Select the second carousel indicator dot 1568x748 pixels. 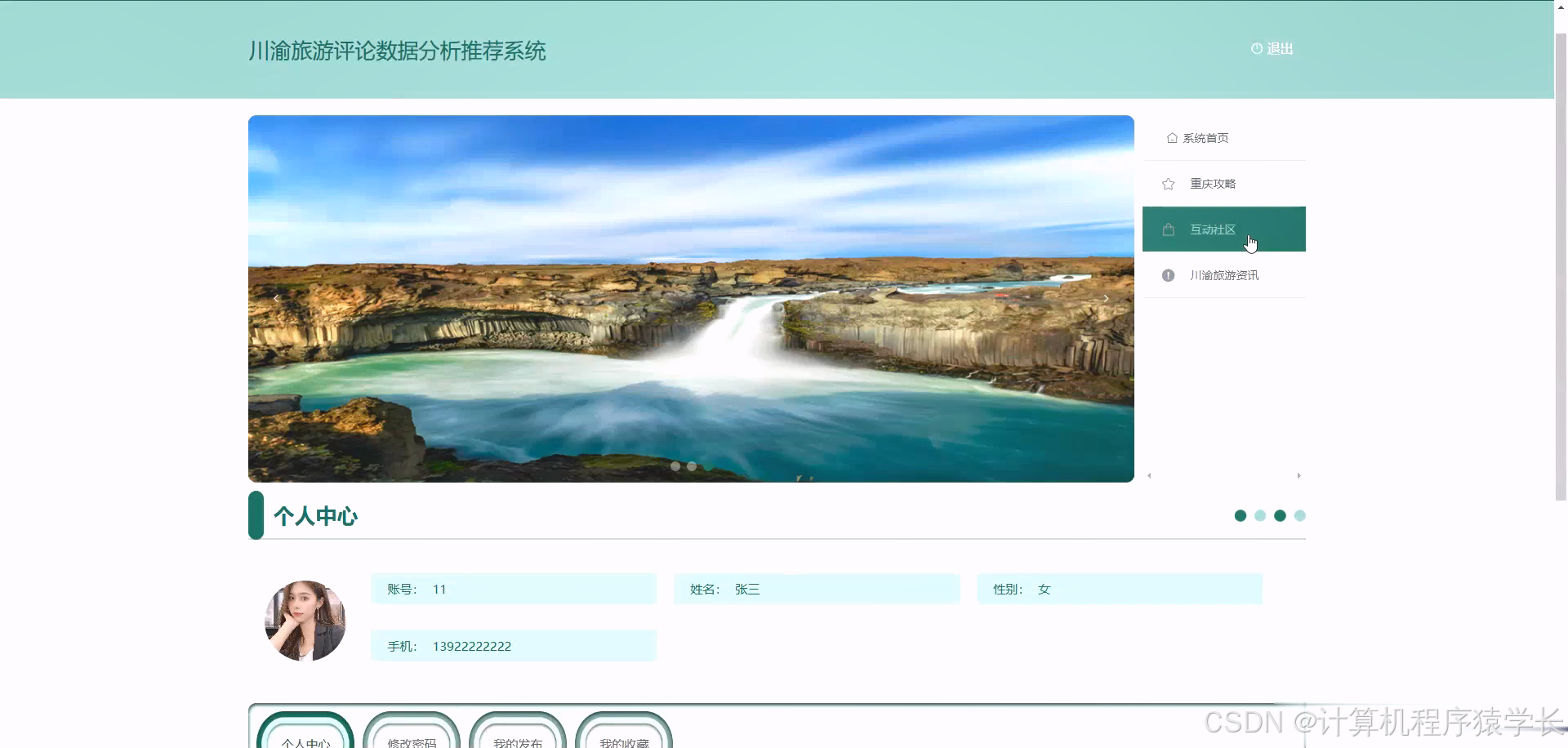click(692, 466)
